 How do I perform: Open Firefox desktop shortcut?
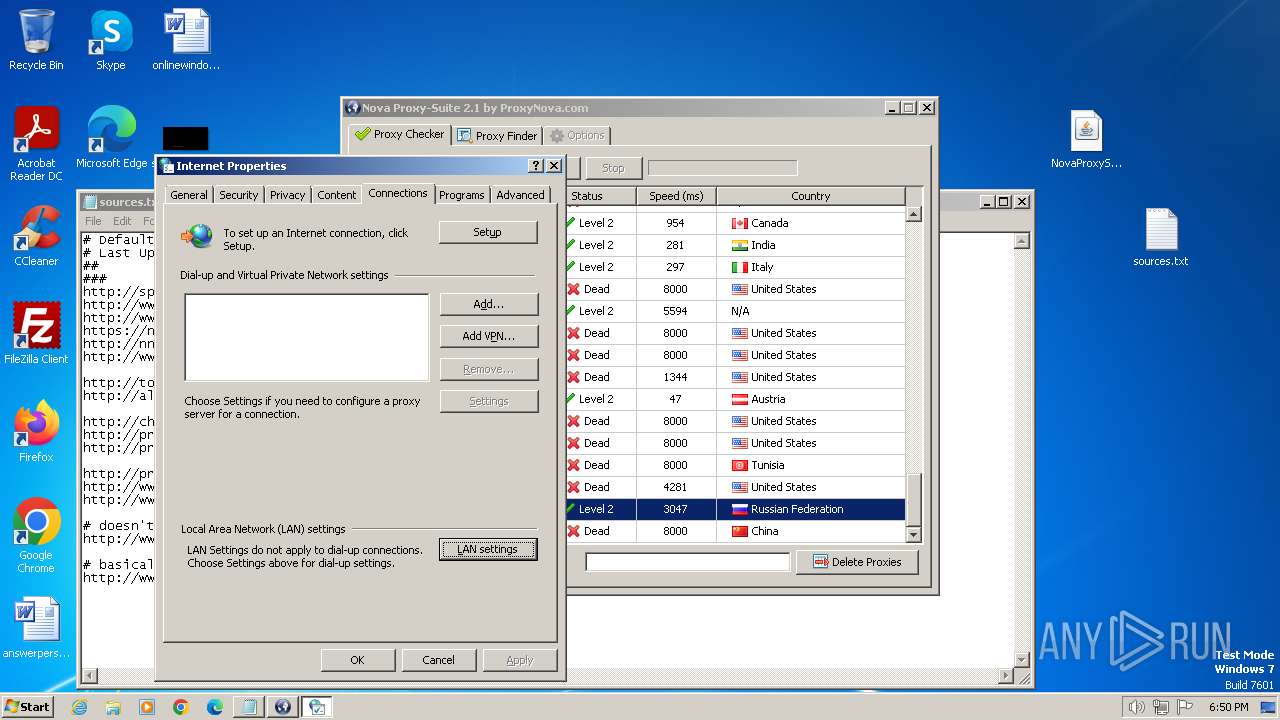36,432
